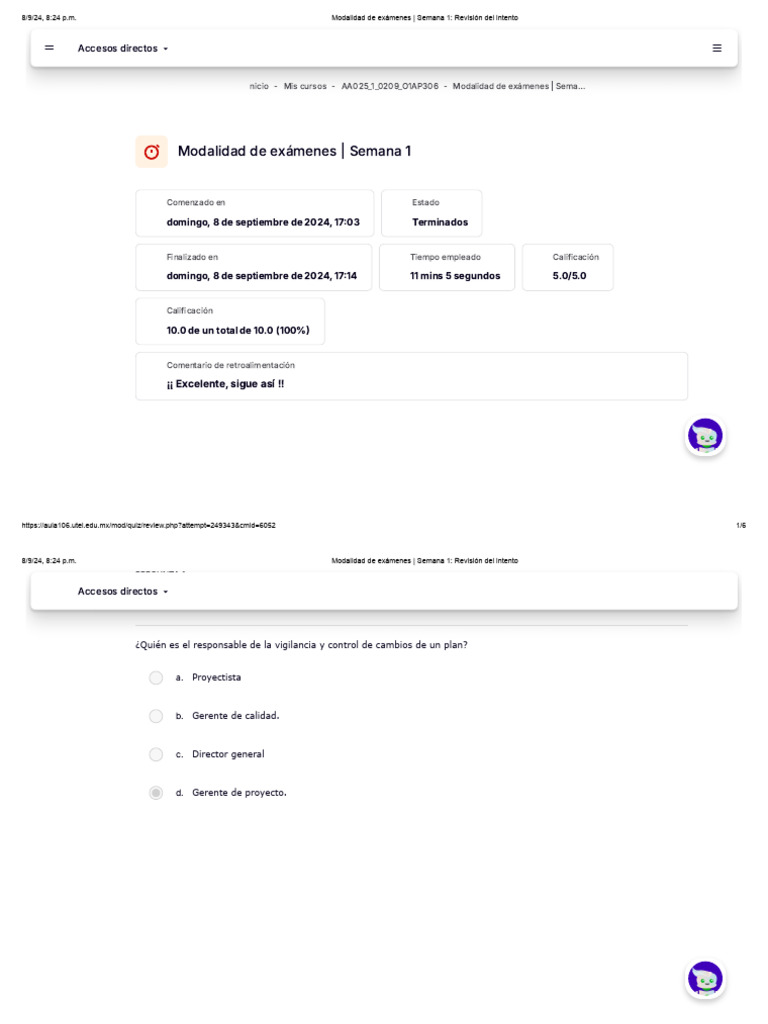The height and width of the screenshot is (1024, 768).
Task: Open the chatbot assistant beside the feedback comment
Action: coord(705,437)
